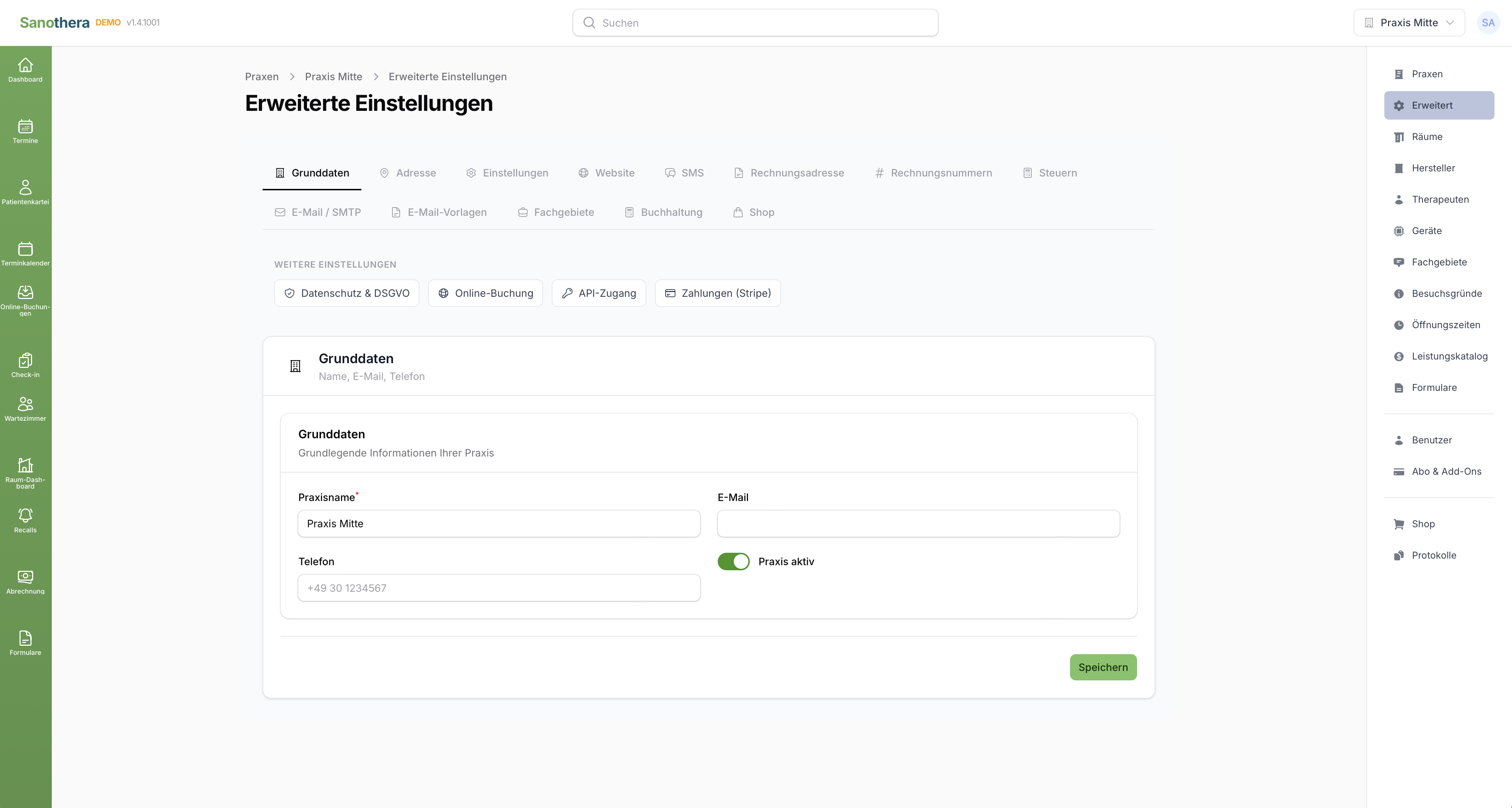
Task: Click the Suchen search box
Action: [755, 23]
